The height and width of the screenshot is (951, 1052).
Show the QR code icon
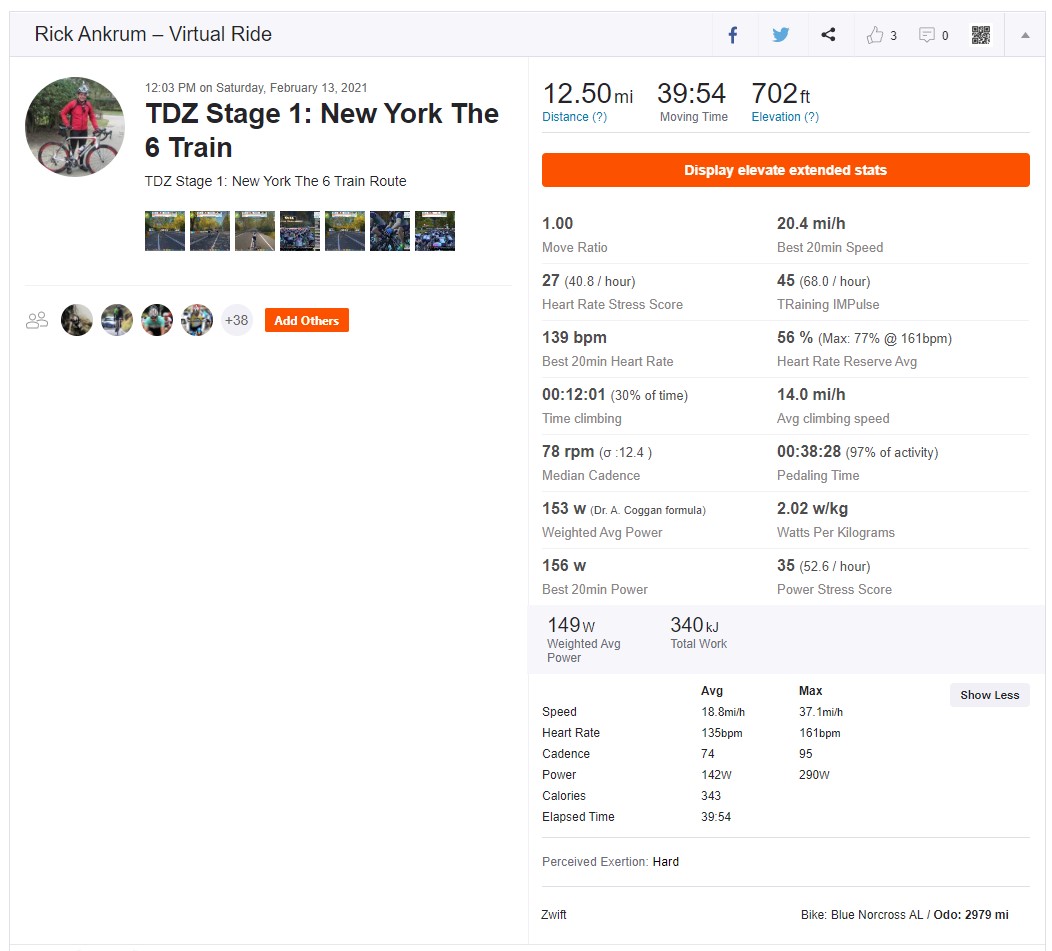(x=980, y=35)
